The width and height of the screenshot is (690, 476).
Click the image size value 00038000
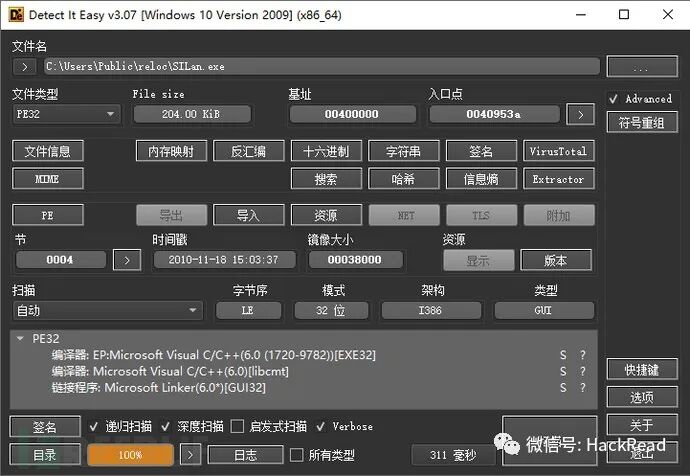tap(355, 260)
